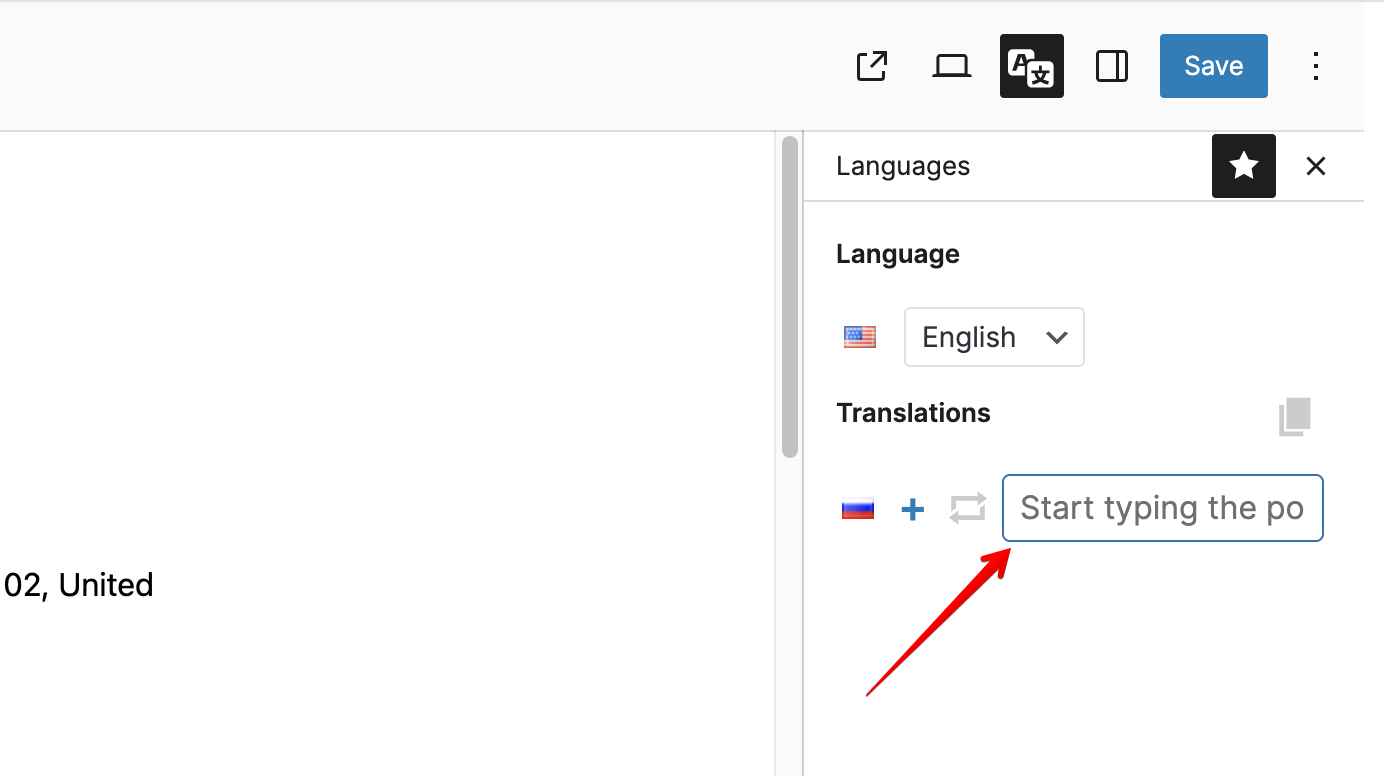Screen dimensions: 1384x776
Task: Click the 'Translations' section heading
Action: click(x=913, y=413)
